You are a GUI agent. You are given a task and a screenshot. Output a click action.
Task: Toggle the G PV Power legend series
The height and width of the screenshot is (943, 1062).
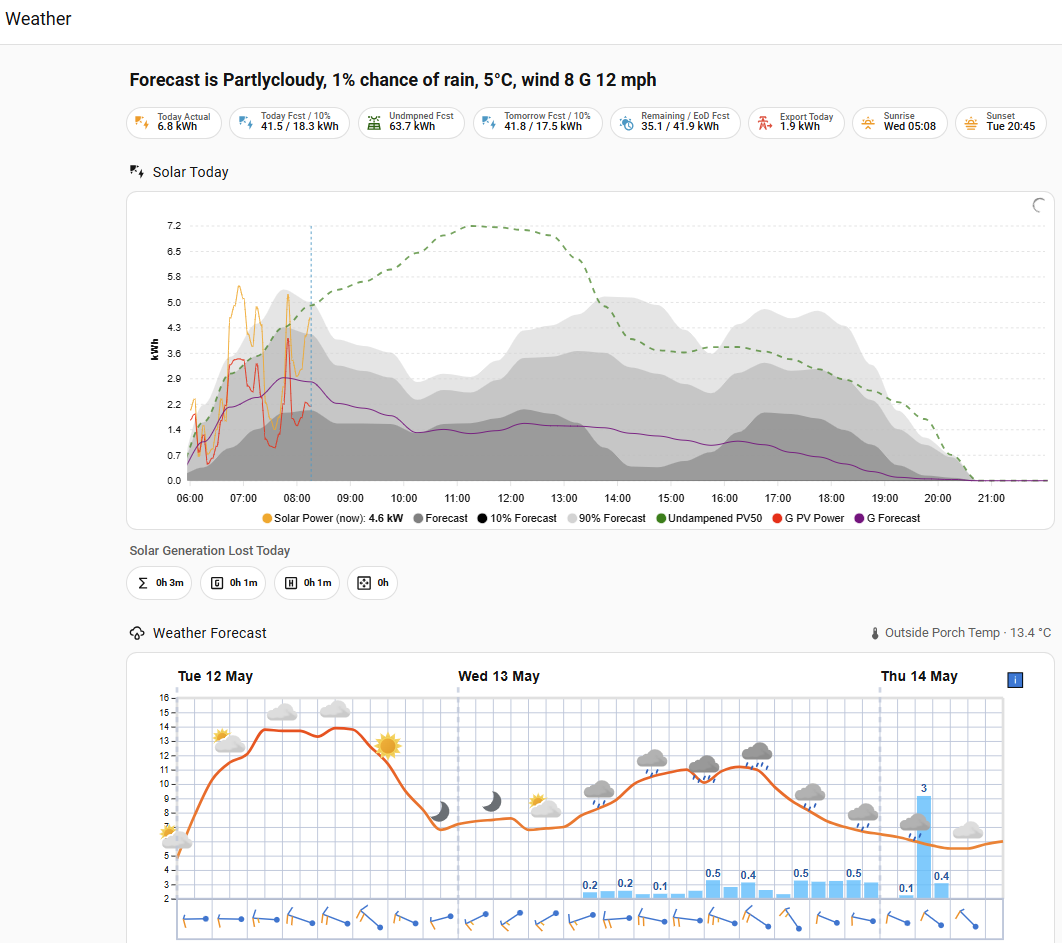tap(809, 518)
